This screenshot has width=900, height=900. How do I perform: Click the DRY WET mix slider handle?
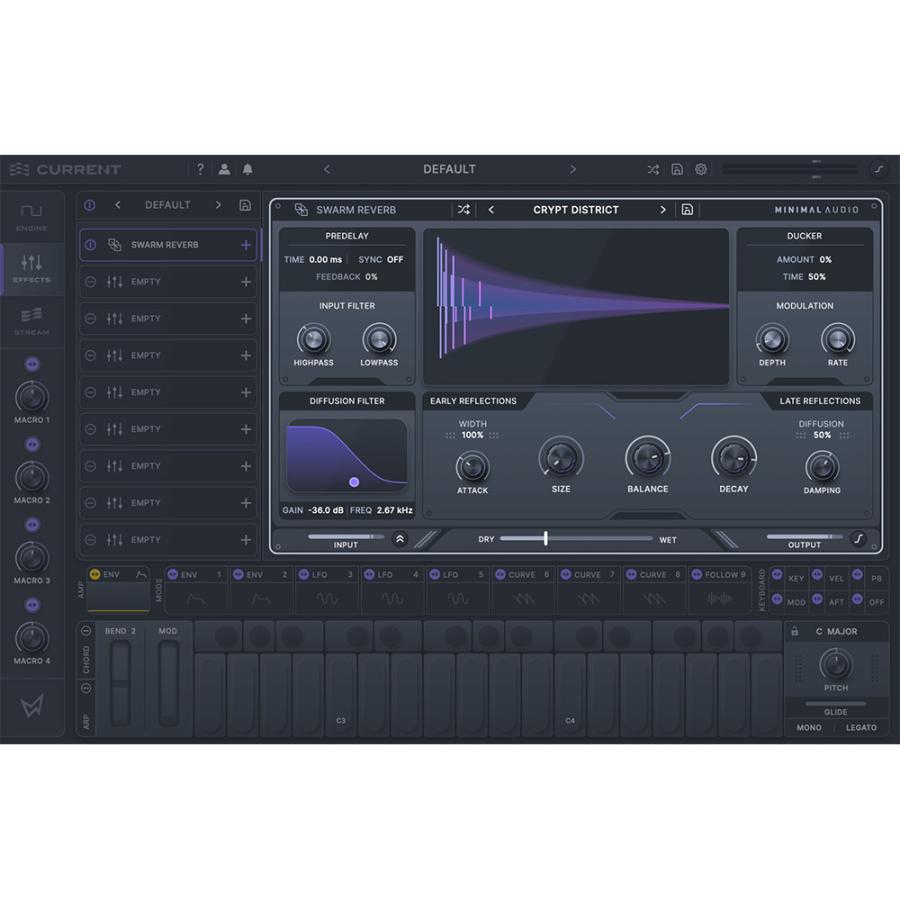click(545, 538)
